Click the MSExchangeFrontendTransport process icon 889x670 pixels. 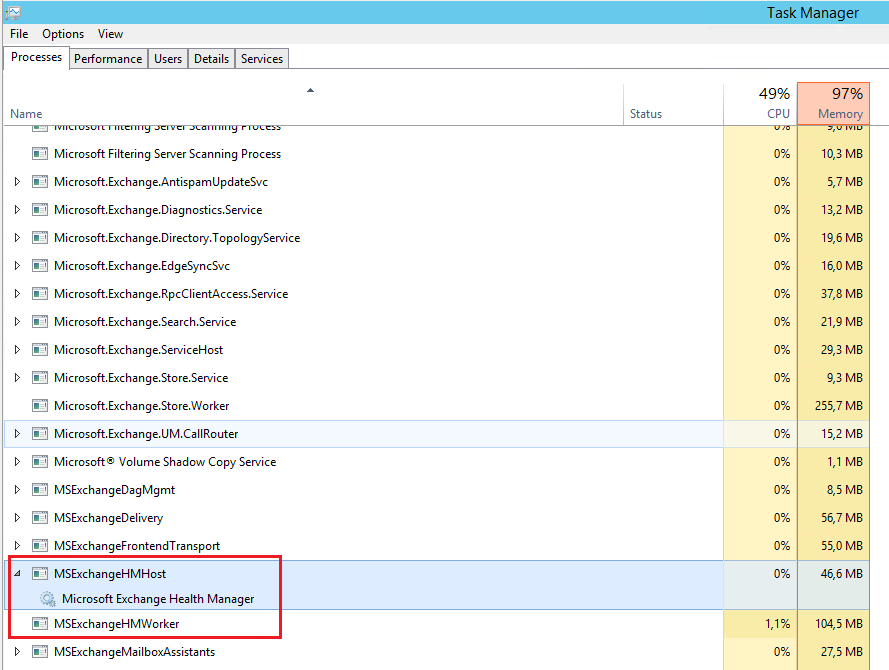[40, 546]
